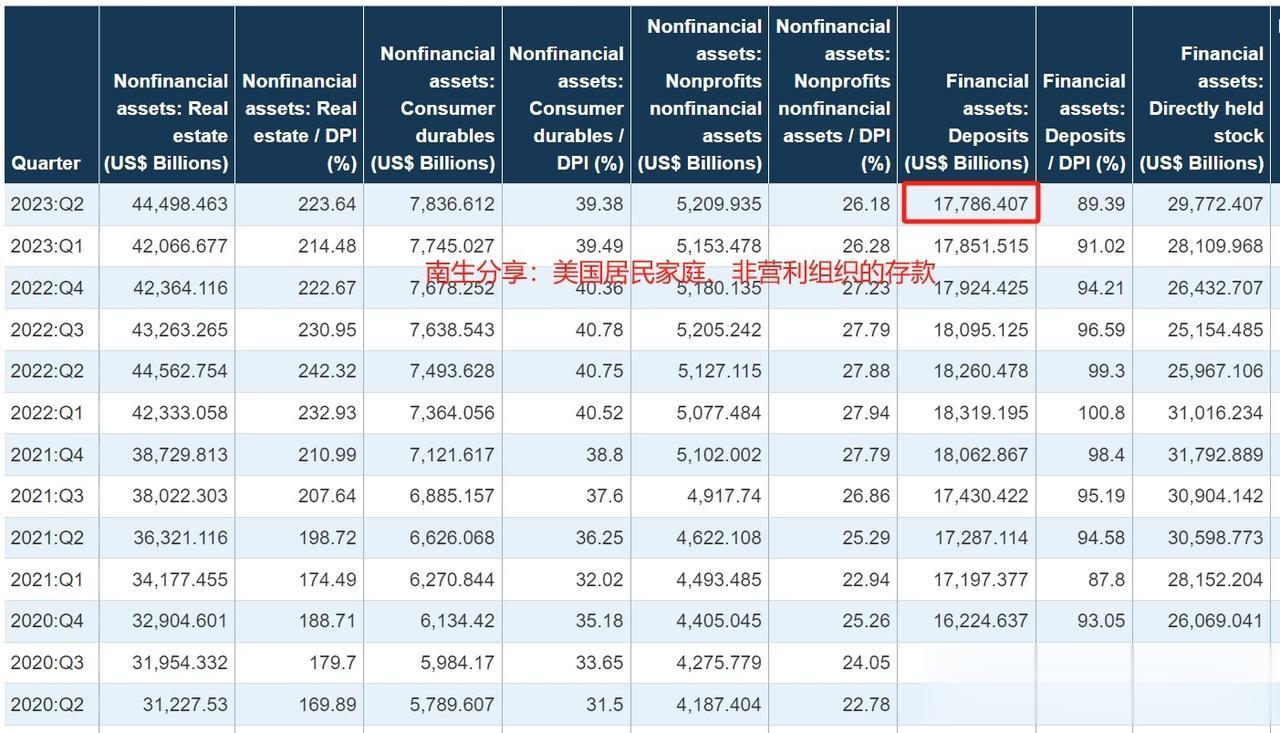Select real estate value 31,227.53
Screen dimensions: 1280x733
[185, 704]
